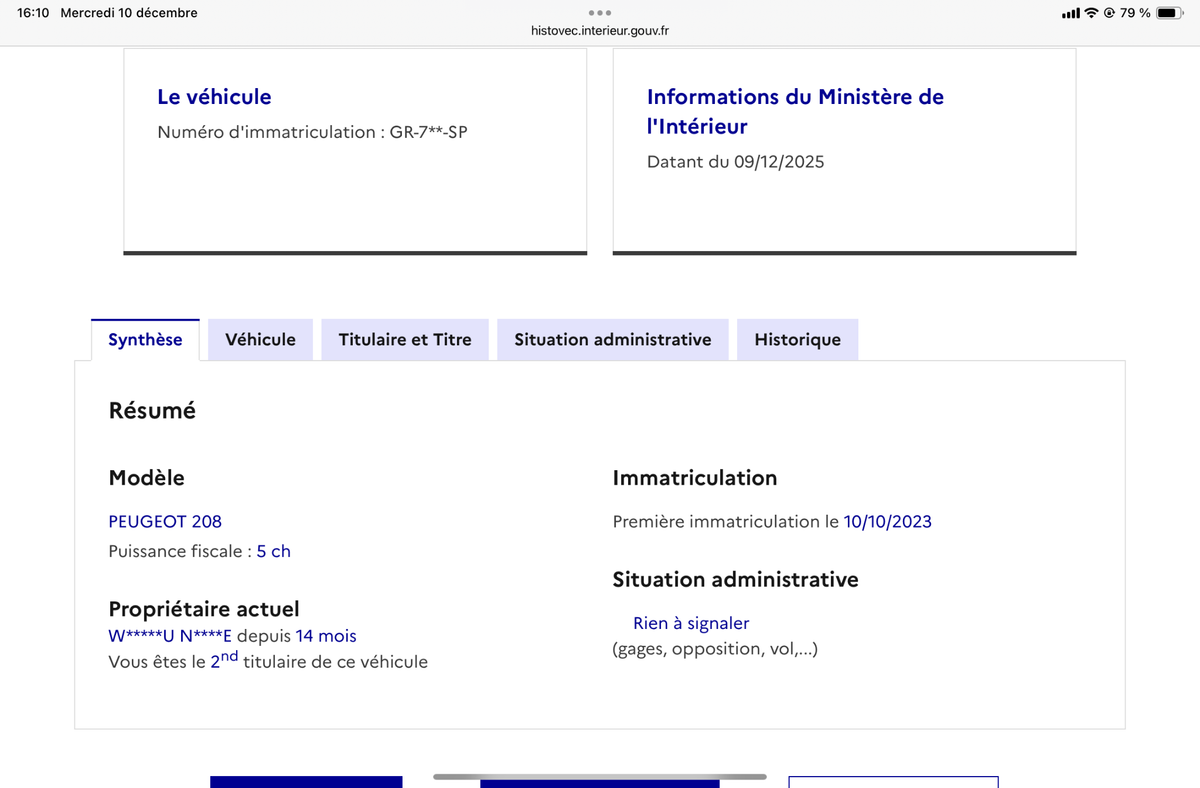Switch to the Véhicule tab
1200x788 pixels.
[260, 340]
